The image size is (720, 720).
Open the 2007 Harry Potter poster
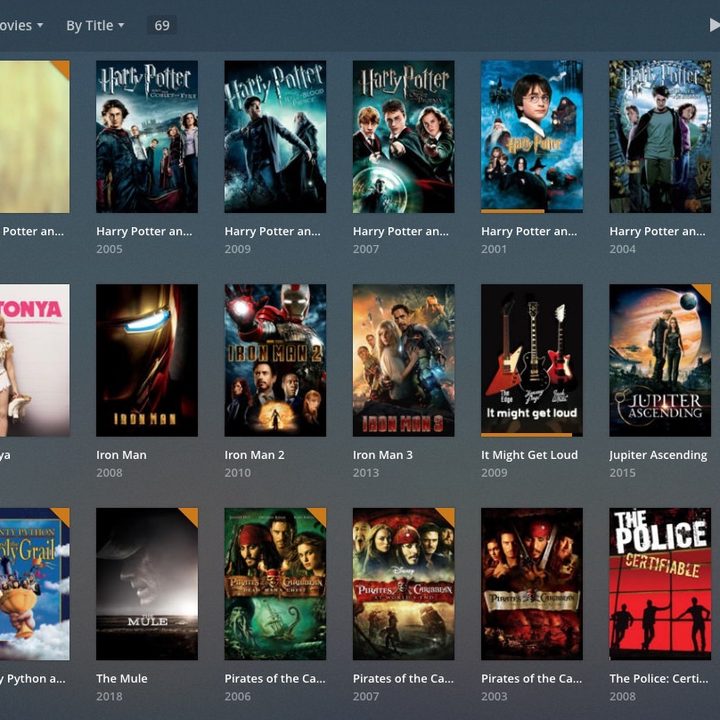(403, 136)
